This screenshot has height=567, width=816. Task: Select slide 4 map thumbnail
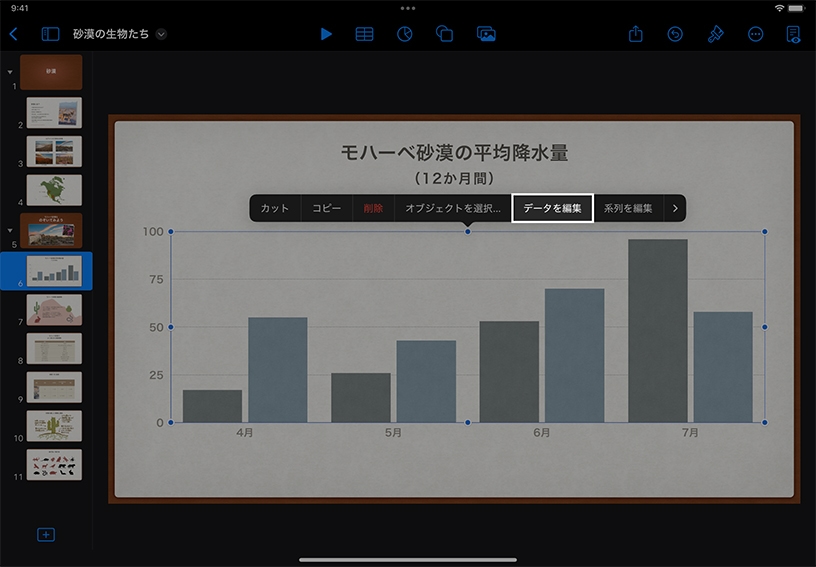coord(54,189)
